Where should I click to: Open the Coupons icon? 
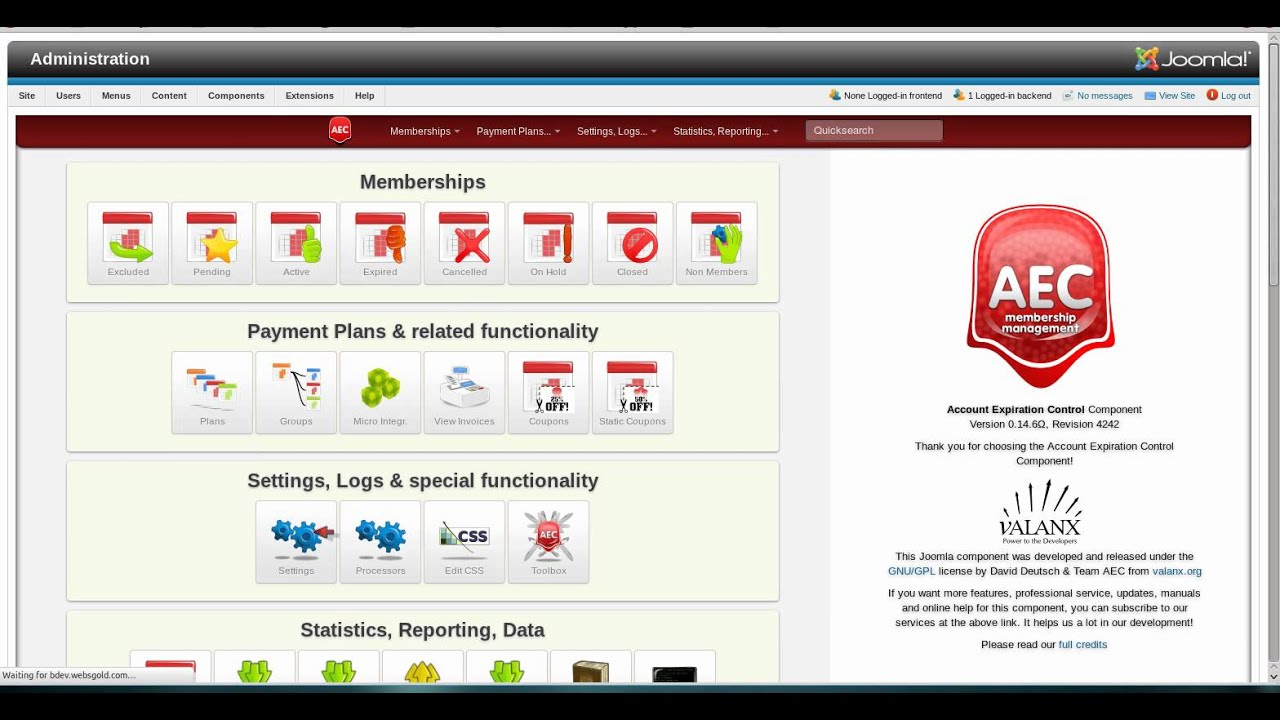548,392
